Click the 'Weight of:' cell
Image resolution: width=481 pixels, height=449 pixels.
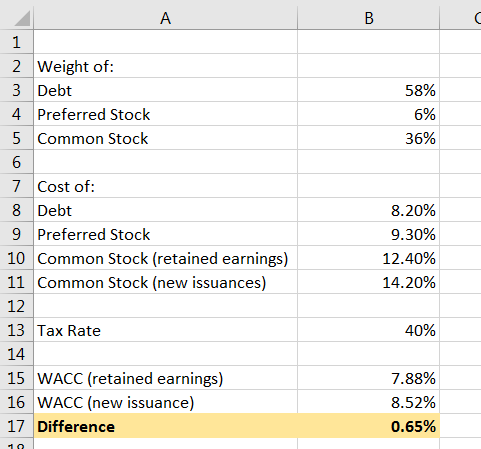(x=166, y=66)
